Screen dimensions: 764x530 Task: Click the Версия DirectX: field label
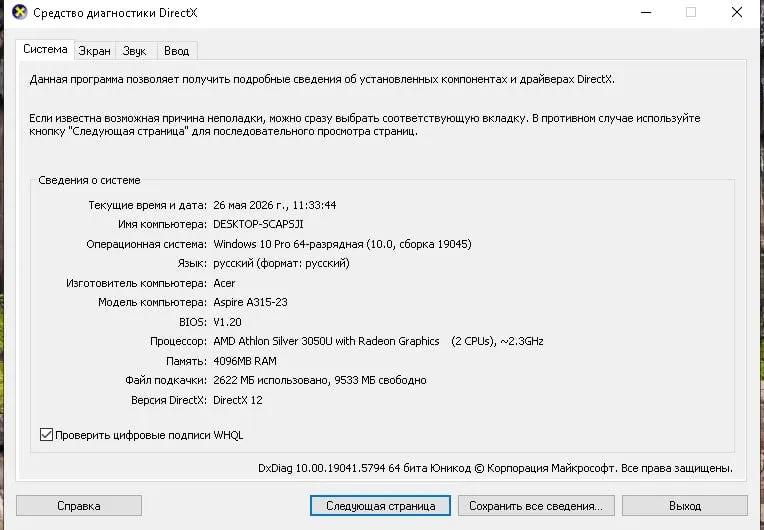click(169, 400)
